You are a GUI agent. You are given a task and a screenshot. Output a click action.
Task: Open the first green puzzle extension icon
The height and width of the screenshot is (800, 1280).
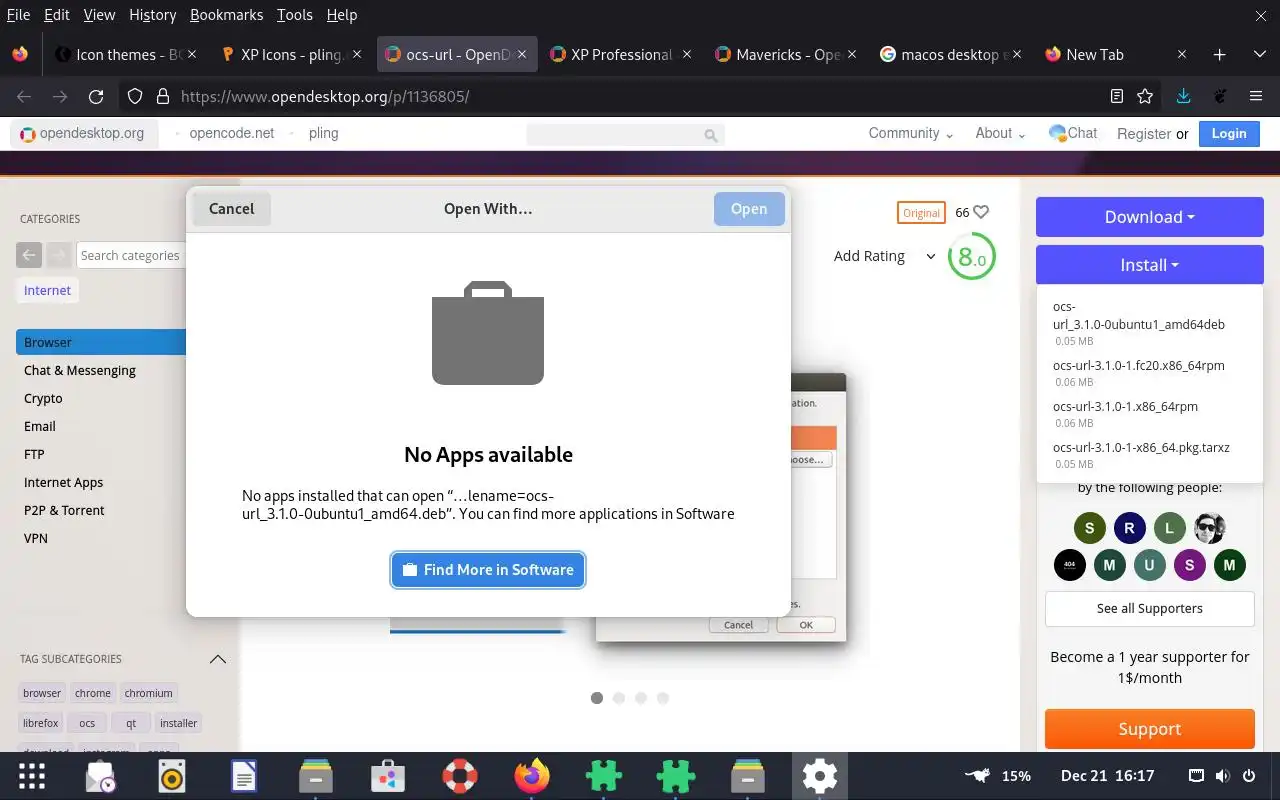pos(604,776)
